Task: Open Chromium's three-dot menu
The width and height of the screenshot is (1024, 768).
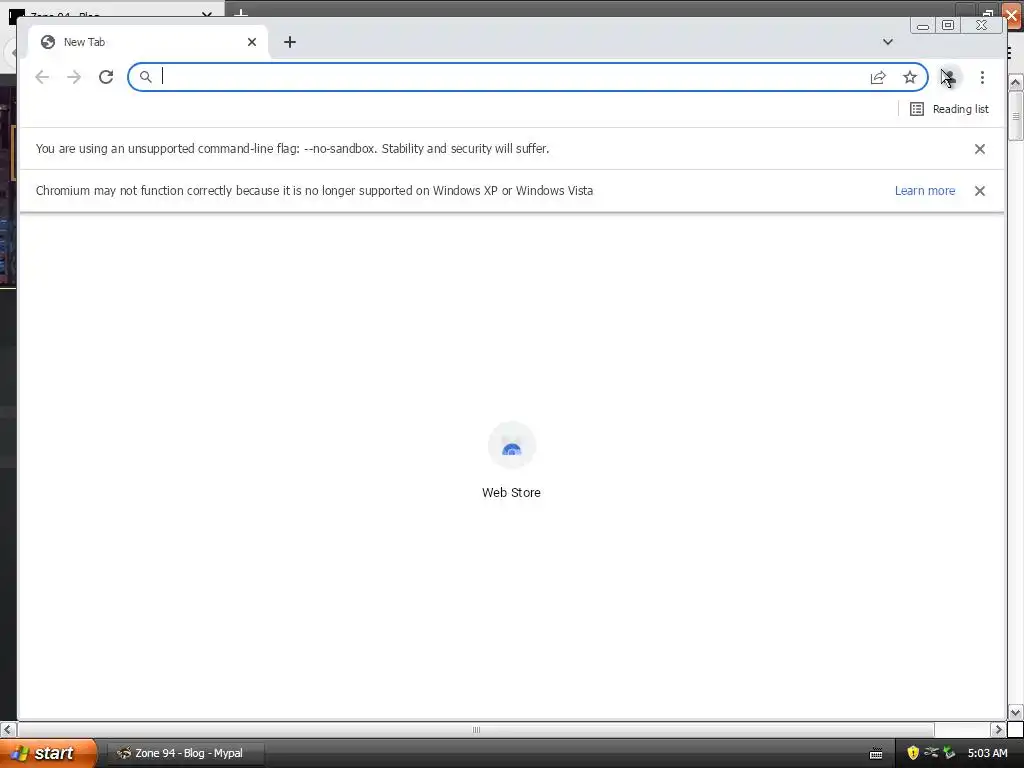Action: [982, 77]
